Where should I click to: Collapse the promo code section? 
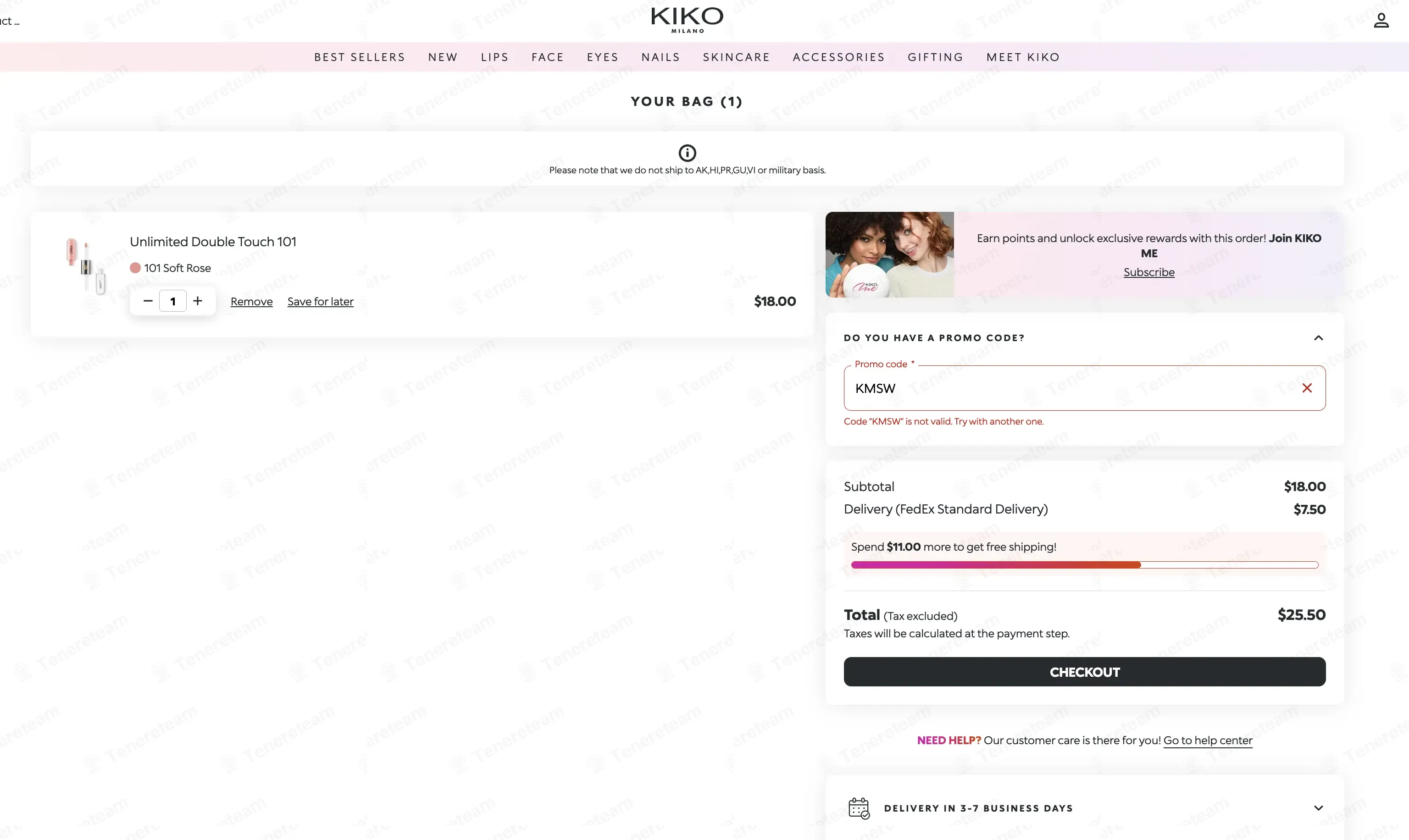1319,338
